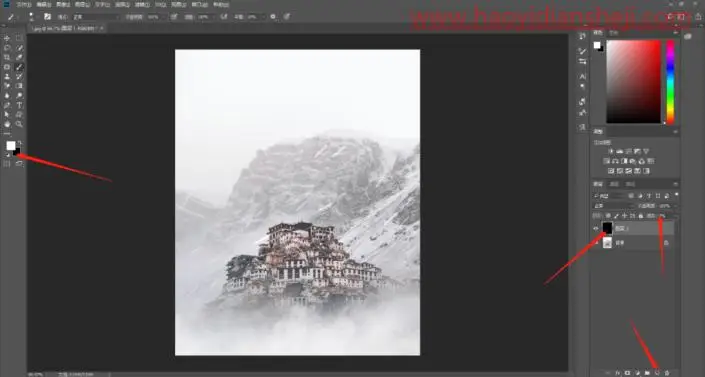Viewport: 705px width, 377px height.
Task: Swap foreground and background colors in toolbox
Action: click(x=19, y=143)
